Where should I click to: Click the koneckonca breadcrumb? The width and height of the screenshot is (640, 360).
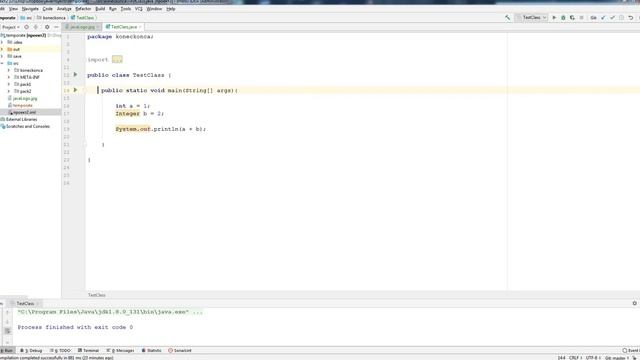pos(51,18)
